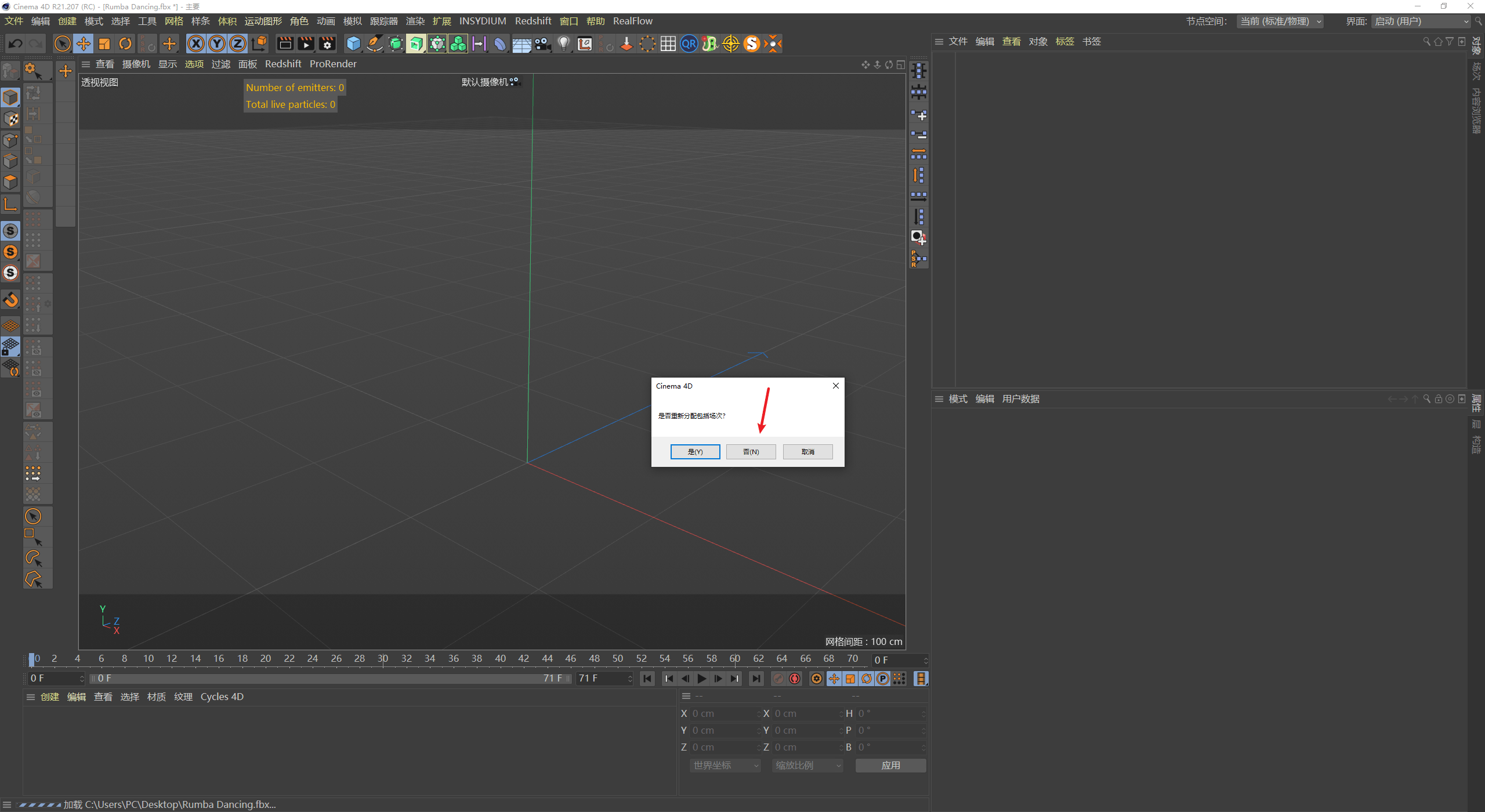Open the 节点空间 dropdown

pos(1280,21)
